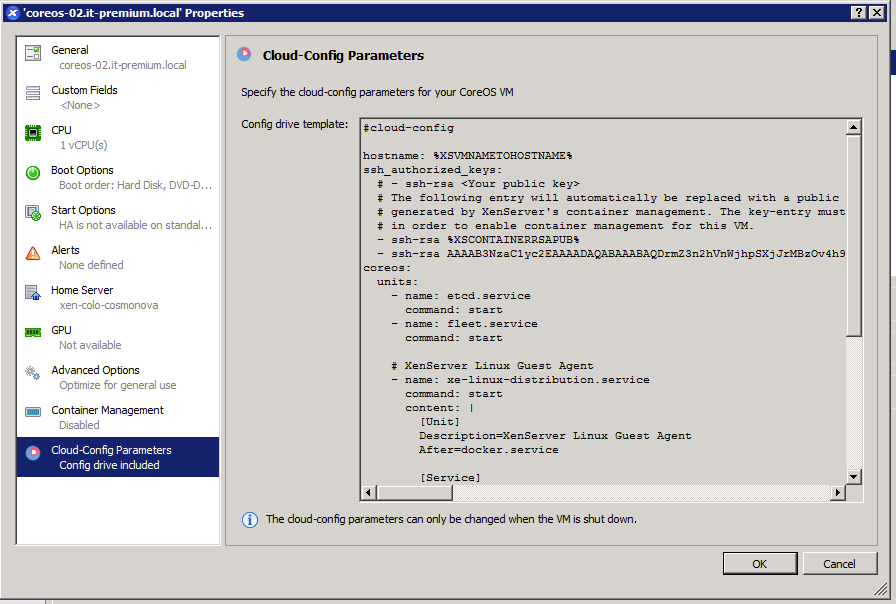Click the dialog resize grip corner
Image resolution: width=896 pixels, height=604 pixels.
(x=880, y=590)
